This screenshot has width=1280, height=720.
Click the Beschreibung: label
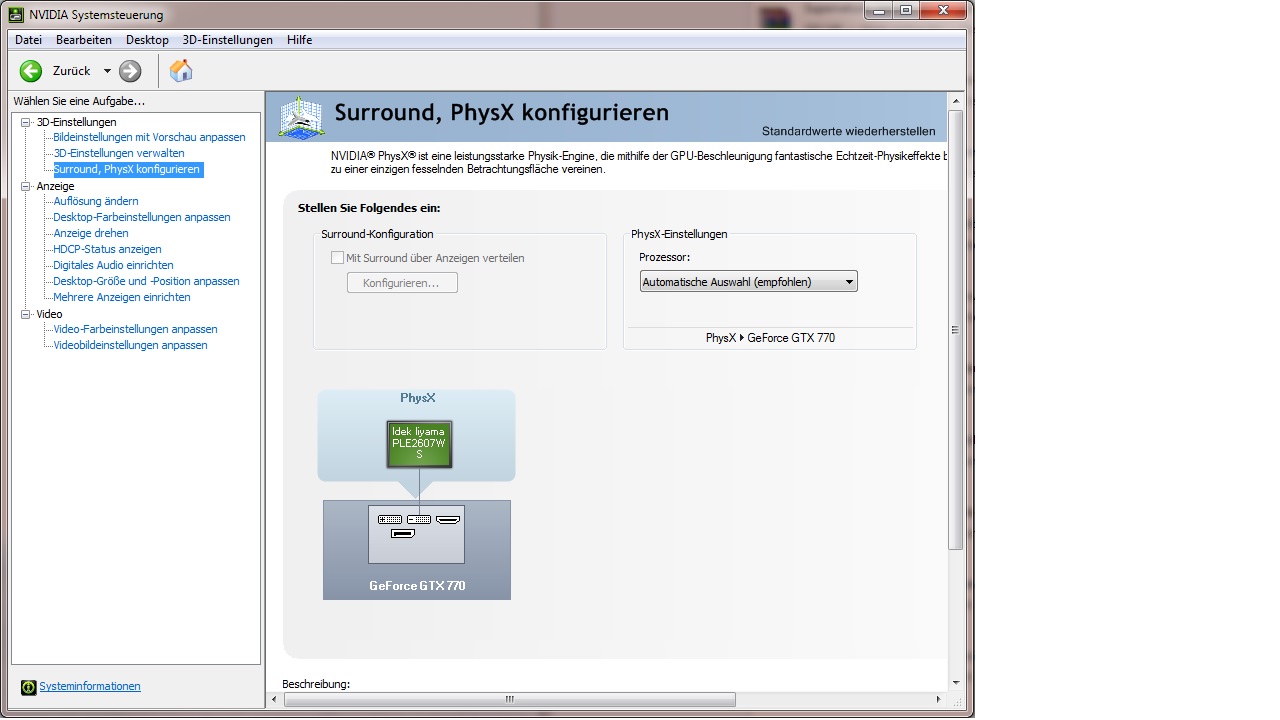(316, 684)
